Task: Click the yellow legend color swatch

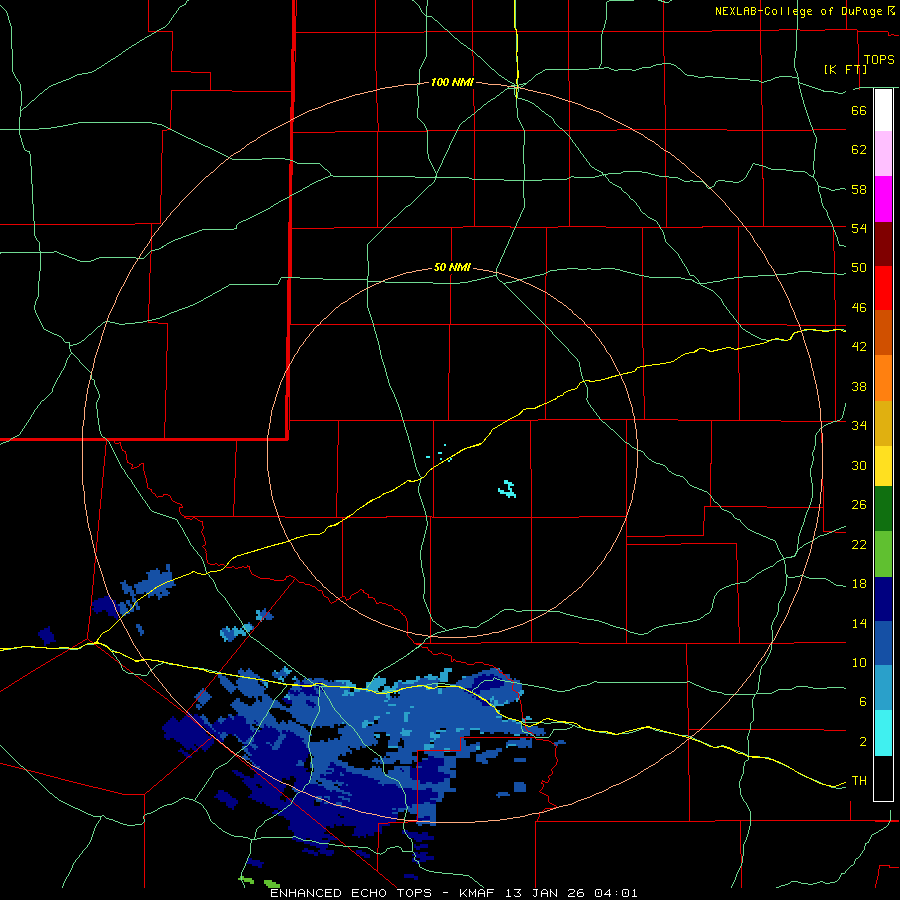Action: 883,466
